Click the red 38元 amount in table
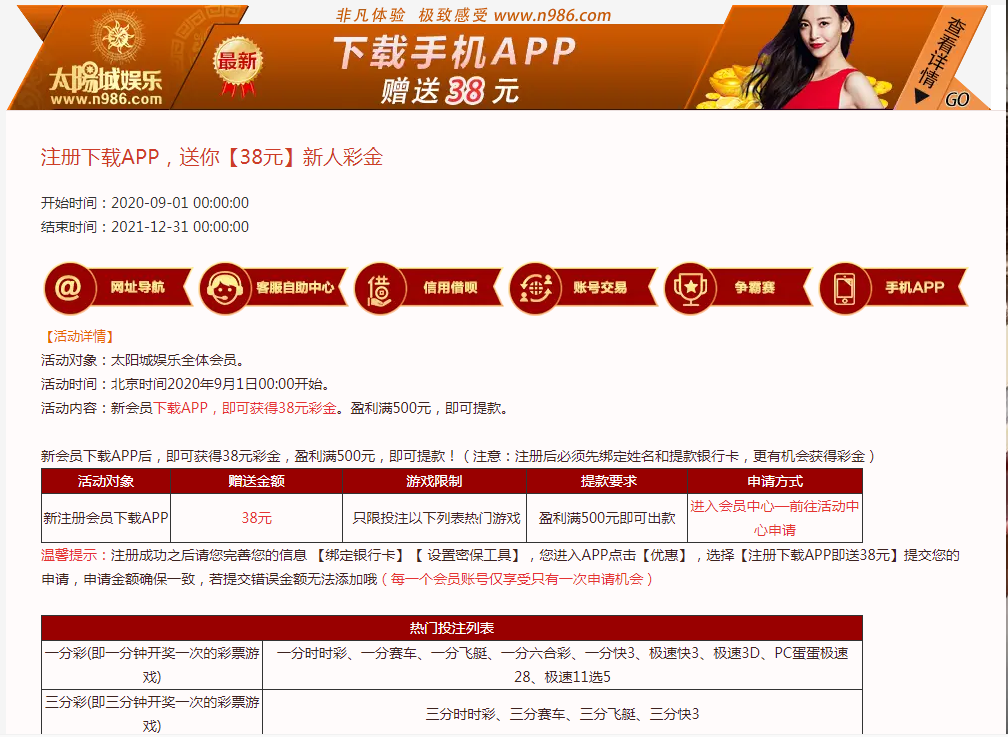 tap(256, 518)
